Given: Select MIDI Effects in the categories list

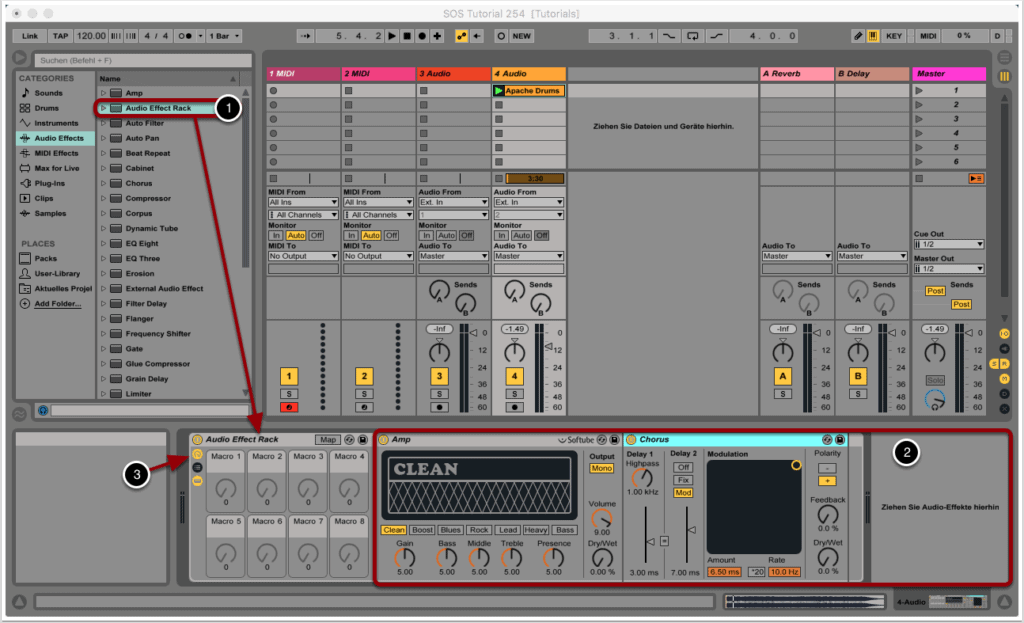Looking at the screenshot, I should click(55, 153).
